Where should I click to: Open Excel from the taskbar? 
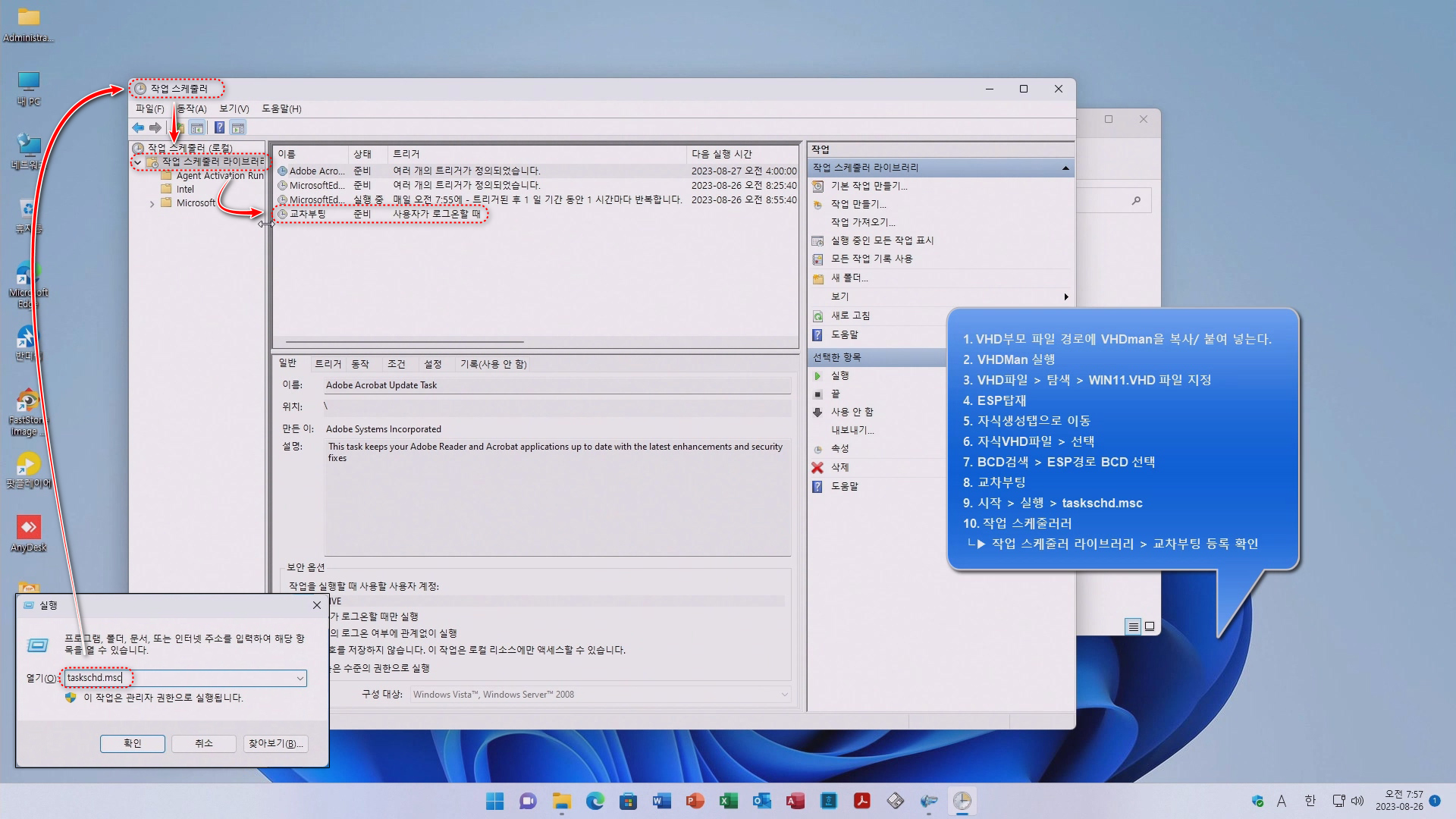[x=729, y=802]
